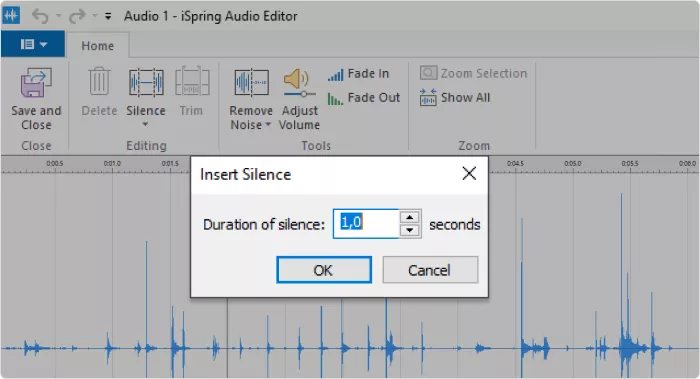Screen dimensions: 700x379
Task: Confirm with the OK button
Action: [324, 270]
